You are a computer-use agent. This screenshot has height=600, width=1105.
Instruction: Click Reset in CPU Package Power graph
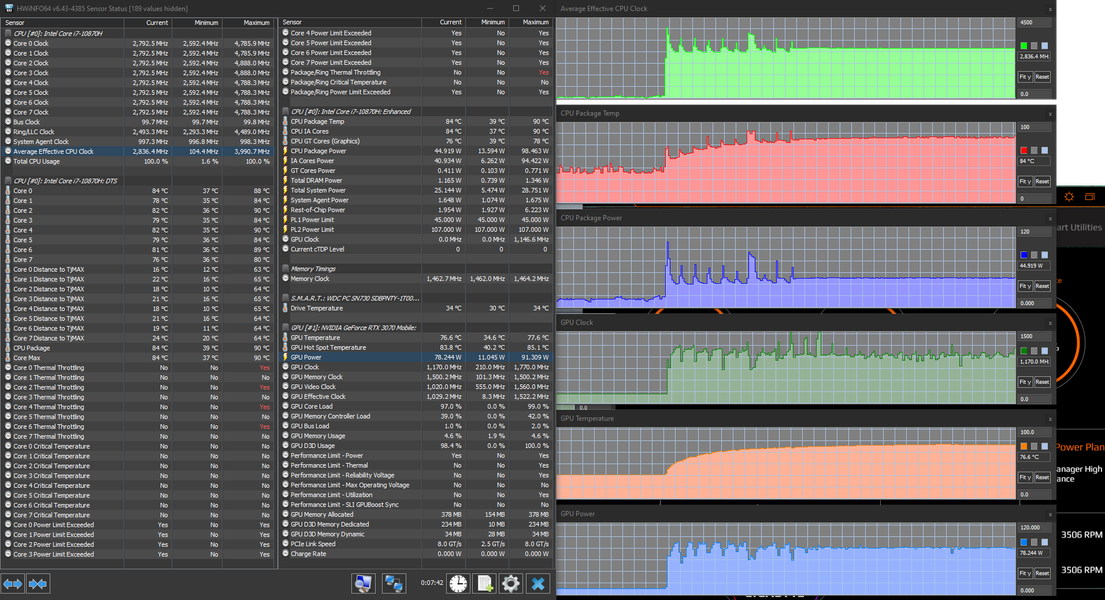tap(1042, 286)
